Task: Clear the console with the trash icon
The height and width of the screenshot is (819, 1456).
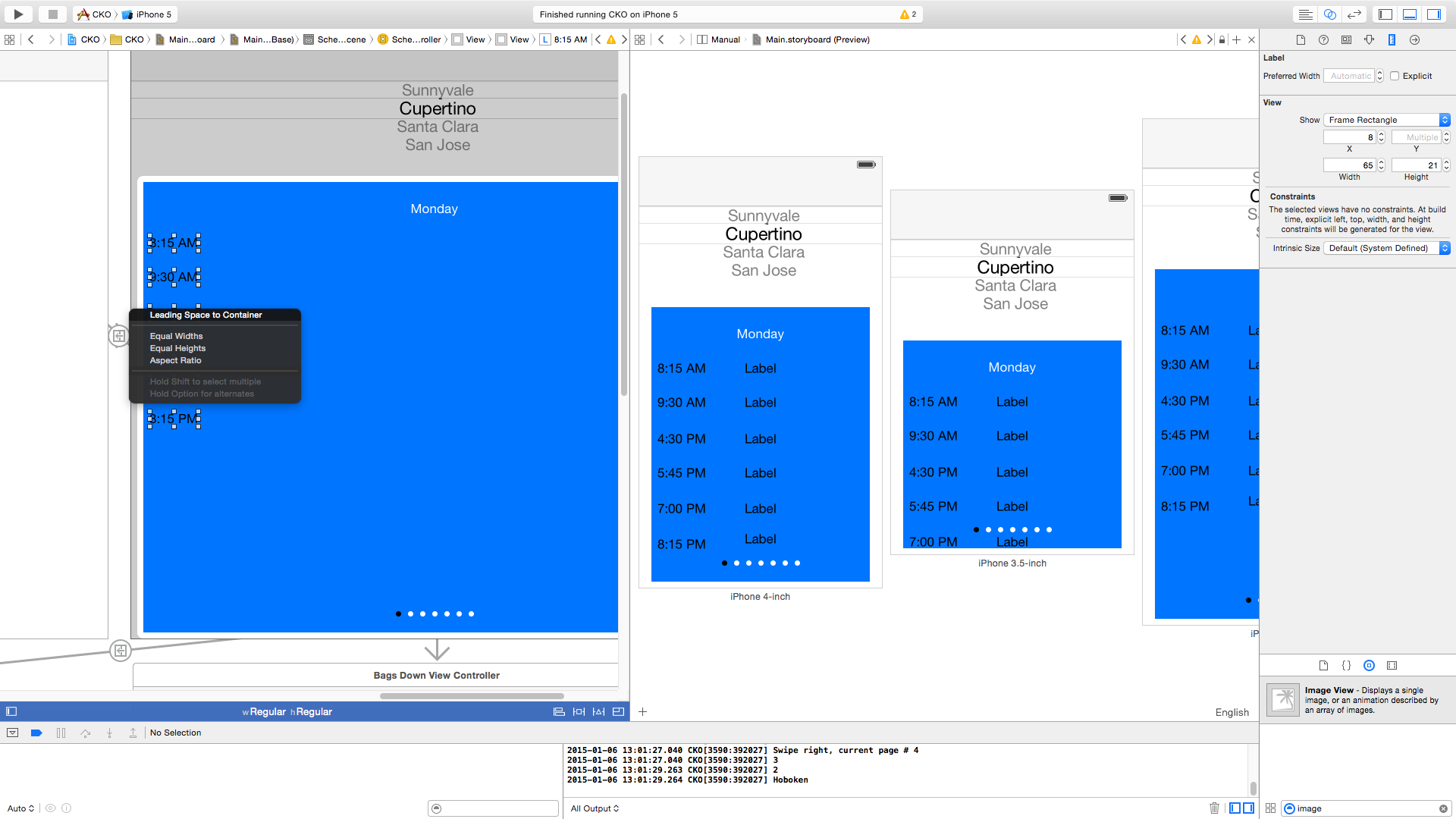Action: click(1214, 808)
